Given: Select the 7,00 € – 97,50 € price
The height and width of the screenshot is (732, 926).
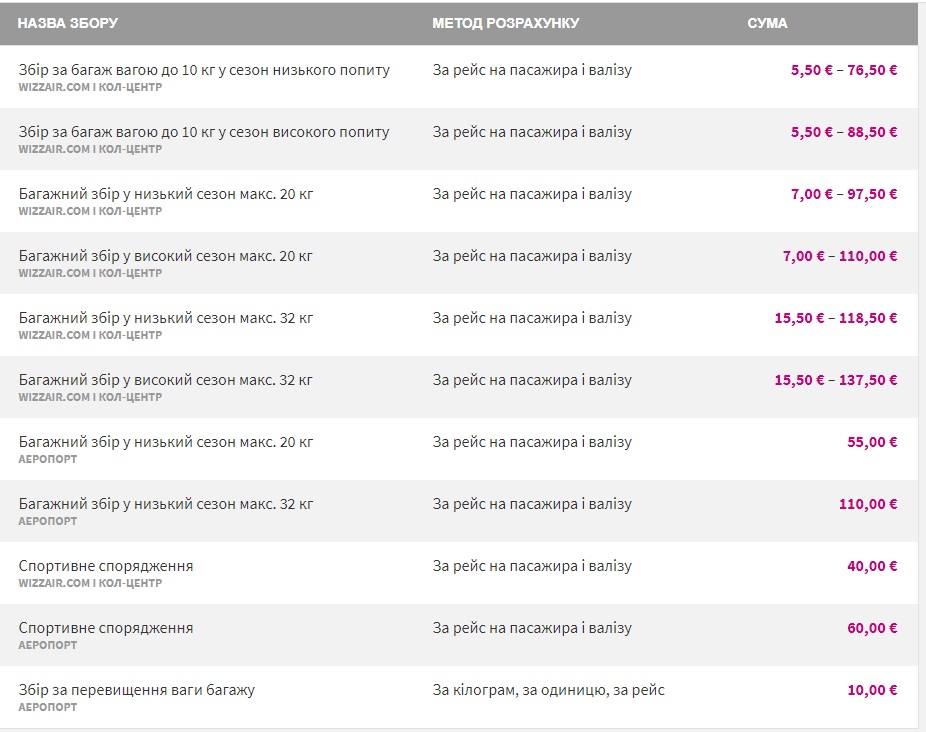Looking at the screenshot, I should pyautogui.click(x=844, y=194).
